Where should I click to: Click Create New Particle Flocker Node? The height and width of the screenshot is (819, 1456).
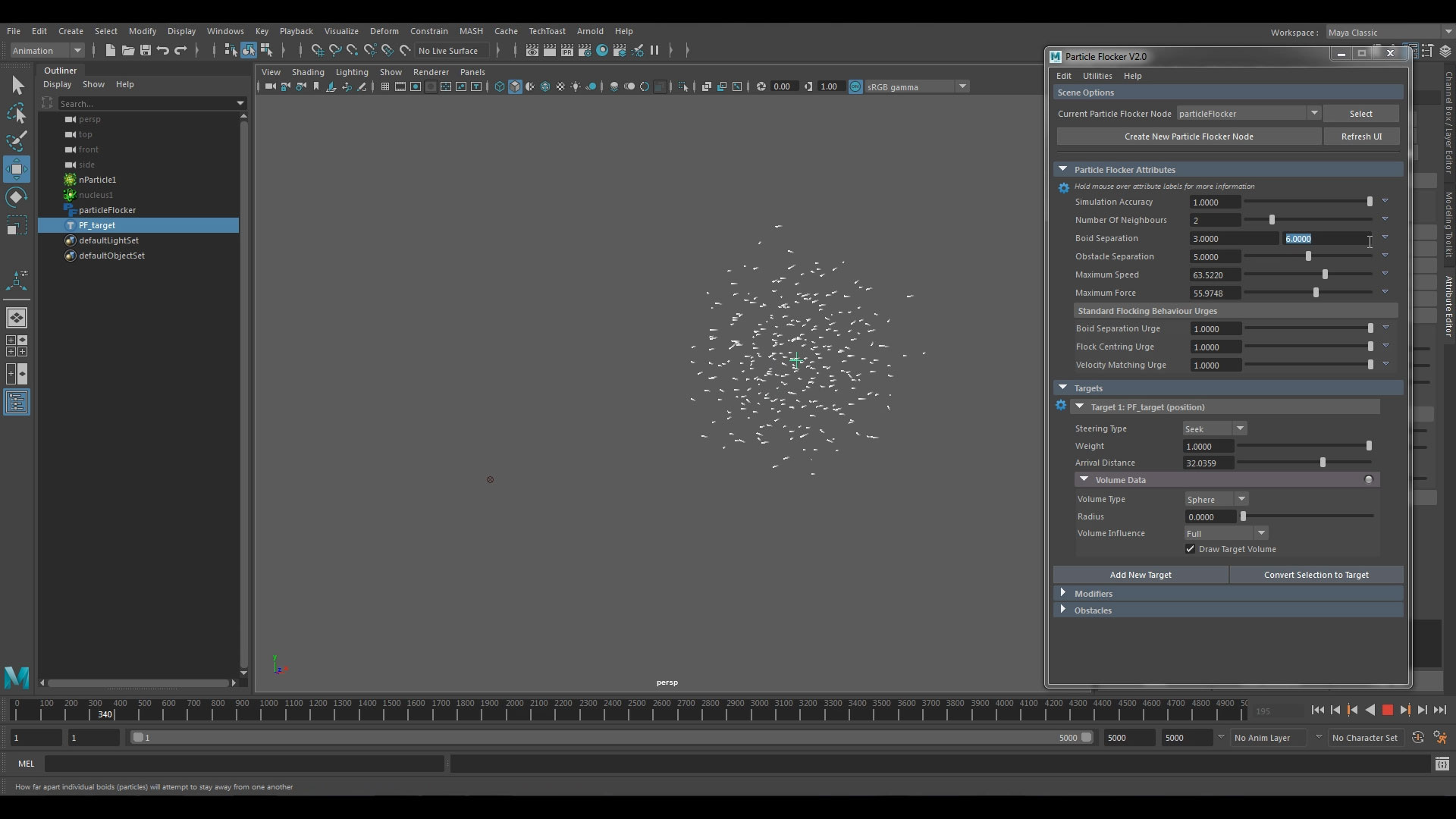point(1188,136)
